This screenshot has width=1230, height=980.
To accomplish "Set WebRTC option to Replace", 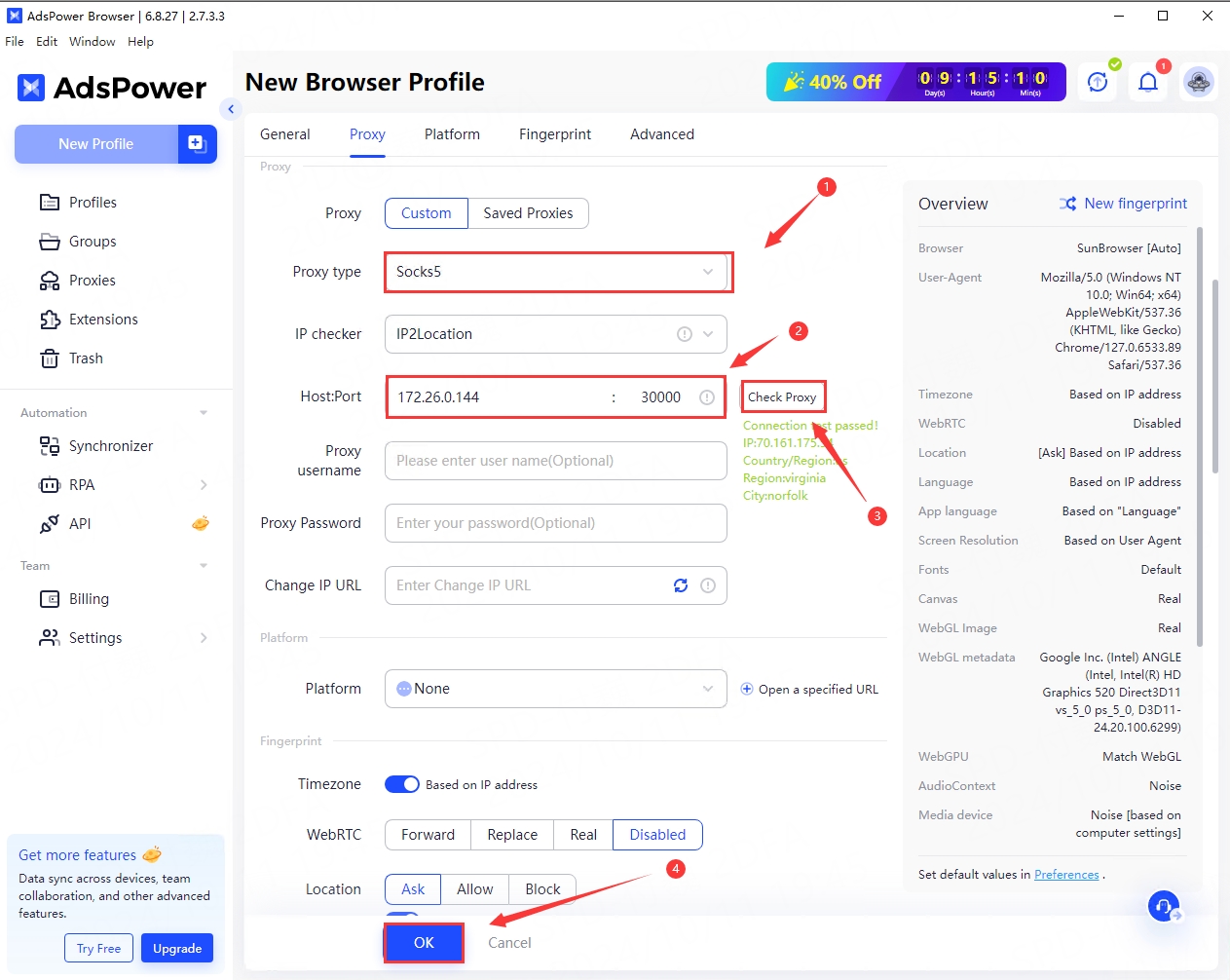I will tap(512, 835).
